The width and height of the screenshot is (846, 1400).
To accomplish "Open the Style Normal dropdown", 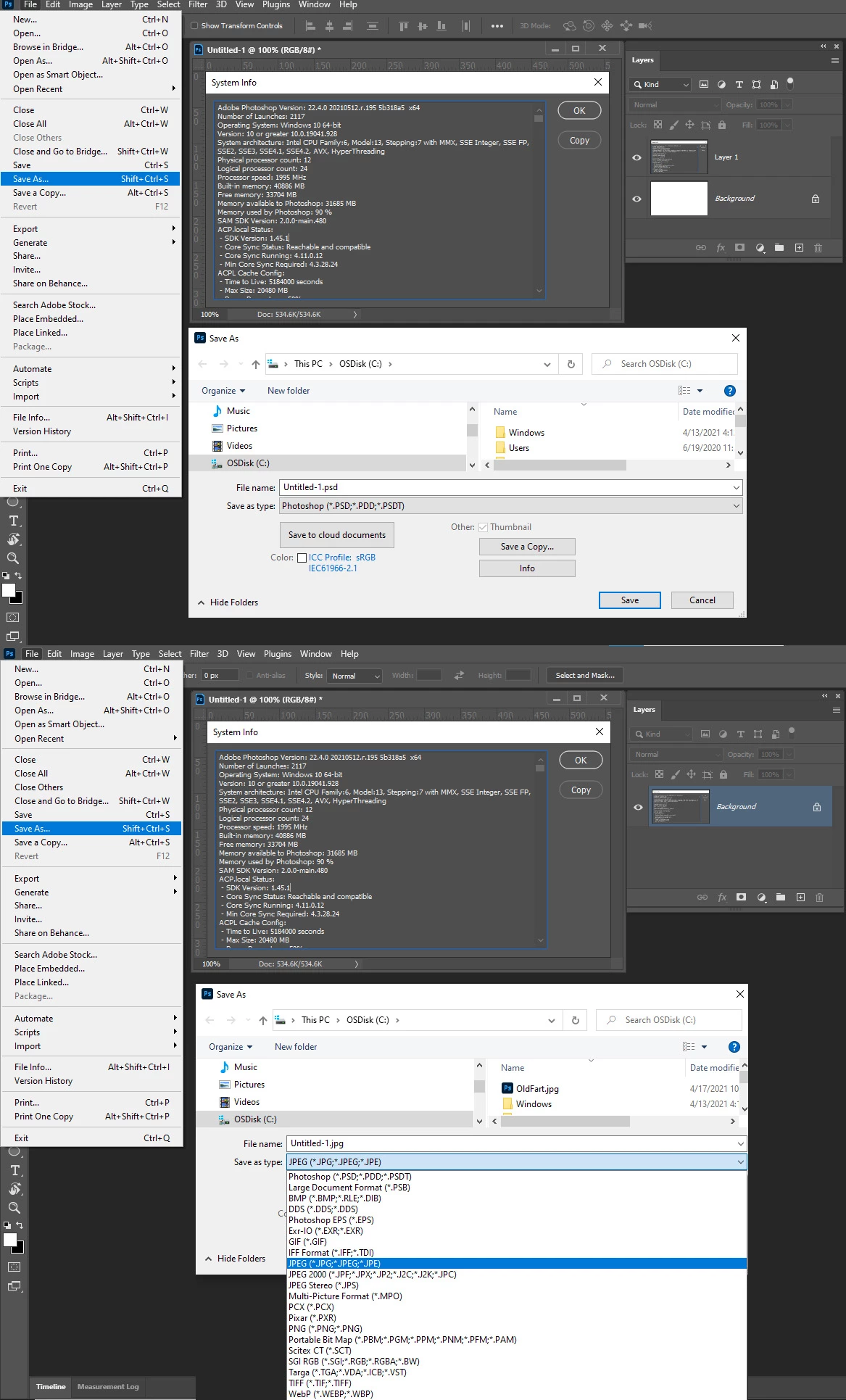I will 354,676.
